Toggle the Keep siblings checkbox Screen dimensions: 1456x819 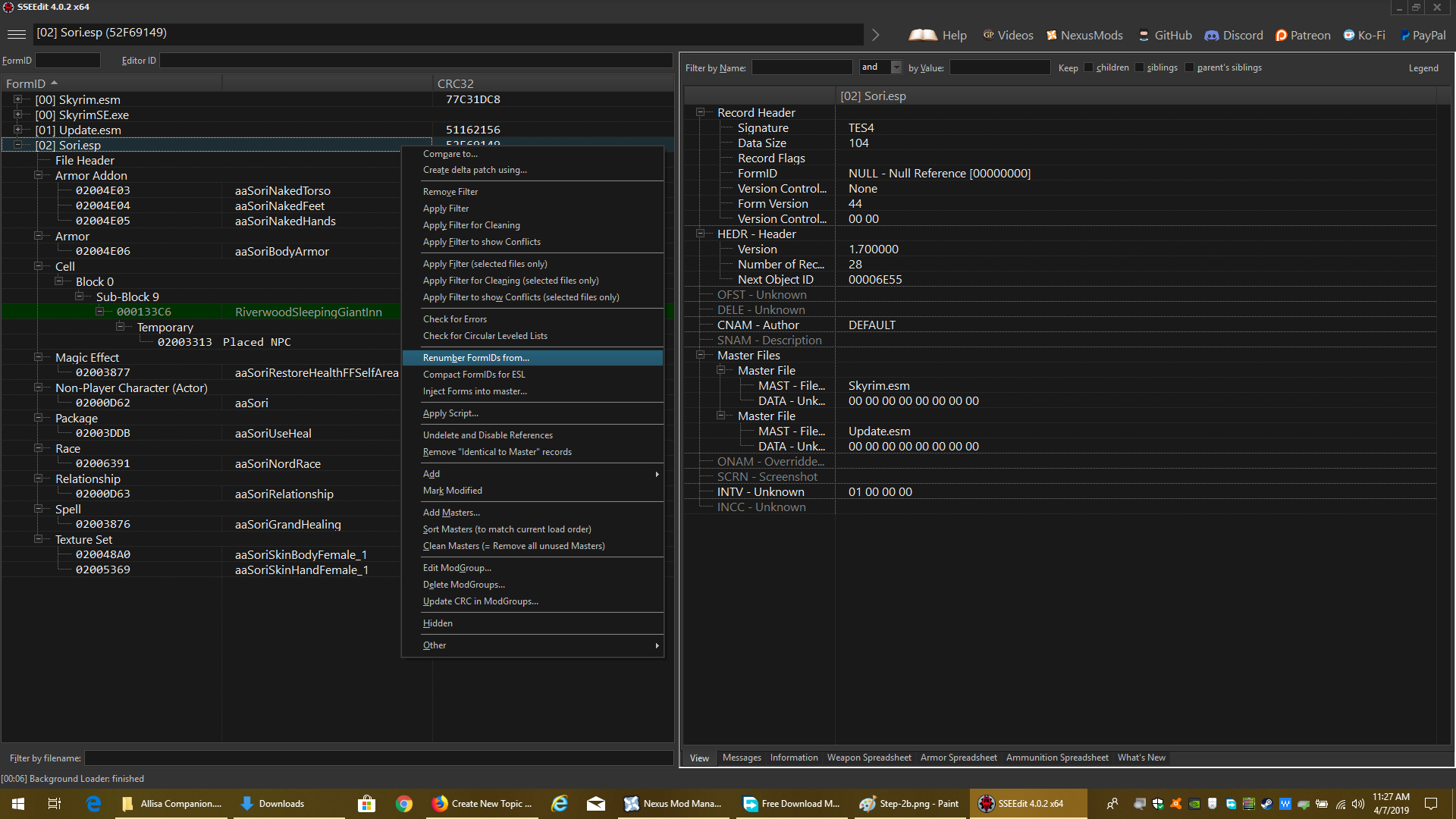pos(1139,67)
